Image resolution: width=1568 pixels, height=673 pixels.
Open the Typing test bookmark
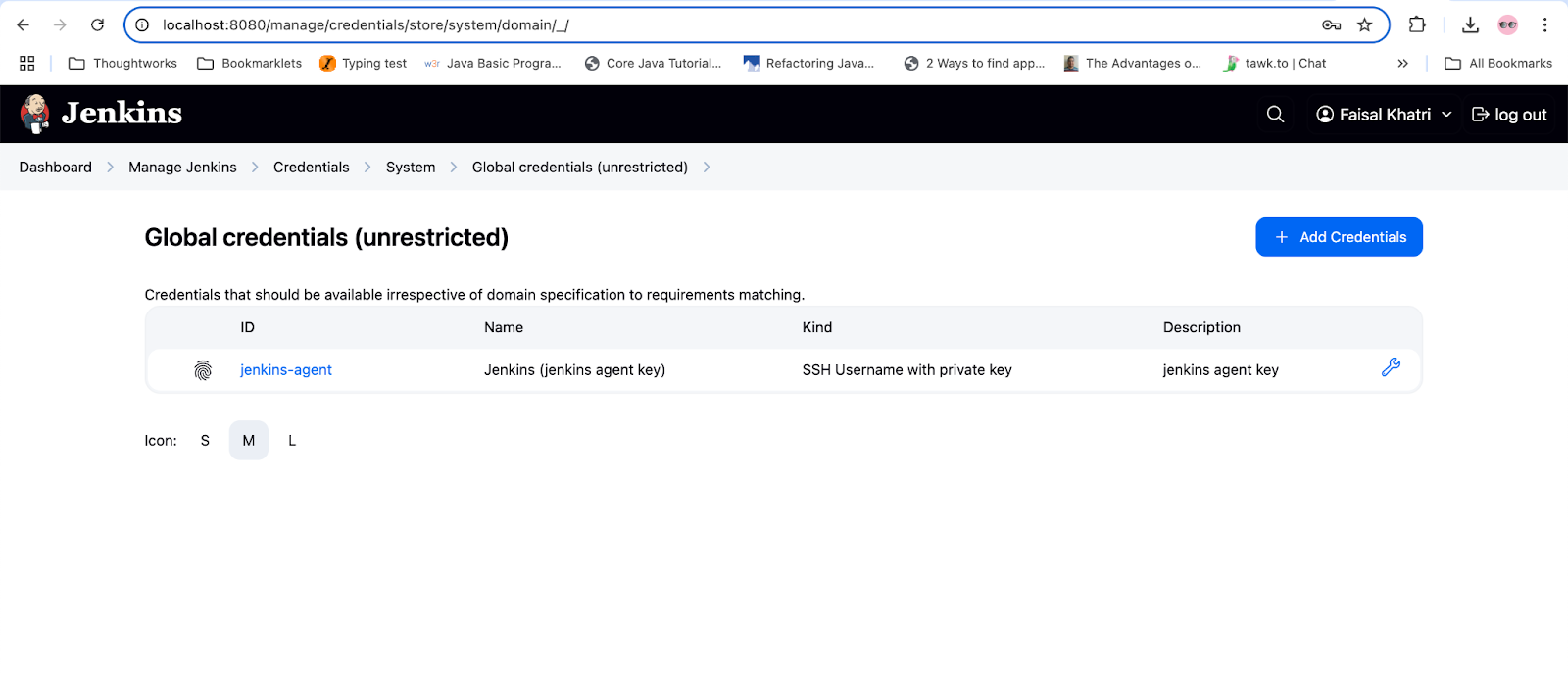(x=364, y=63)
